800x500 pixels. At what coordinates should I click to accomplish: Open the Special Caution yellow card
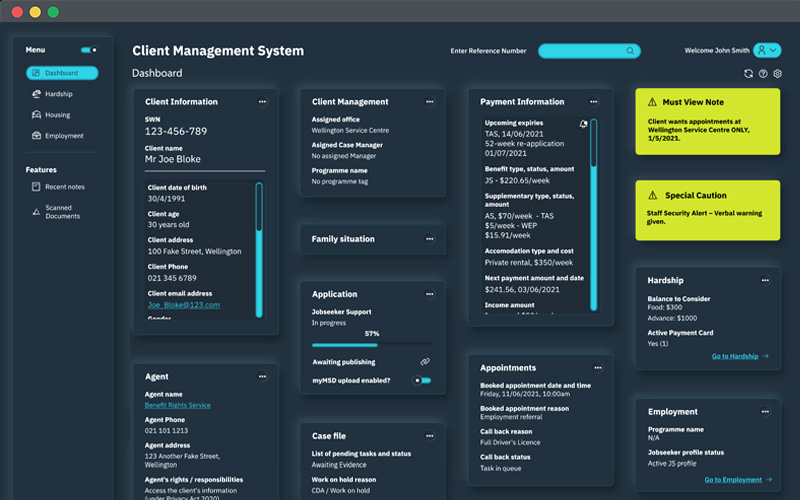pyautogui.click(x=708, y=210)
